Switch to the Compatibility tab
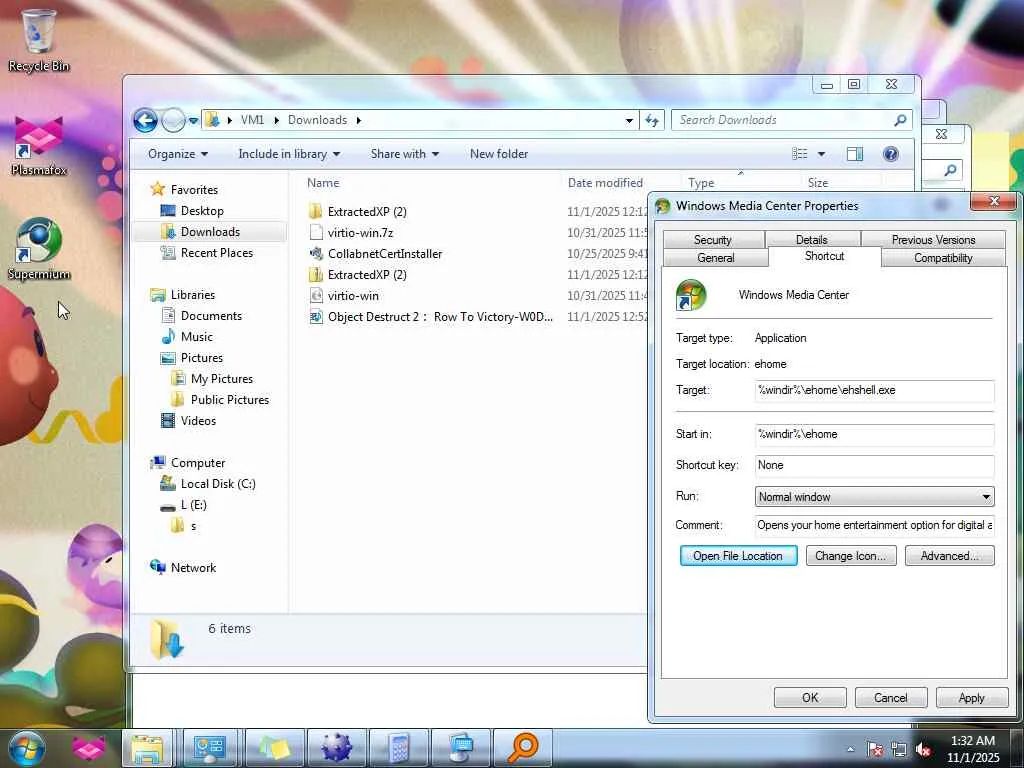1024x768 pixels. (943, 258)
